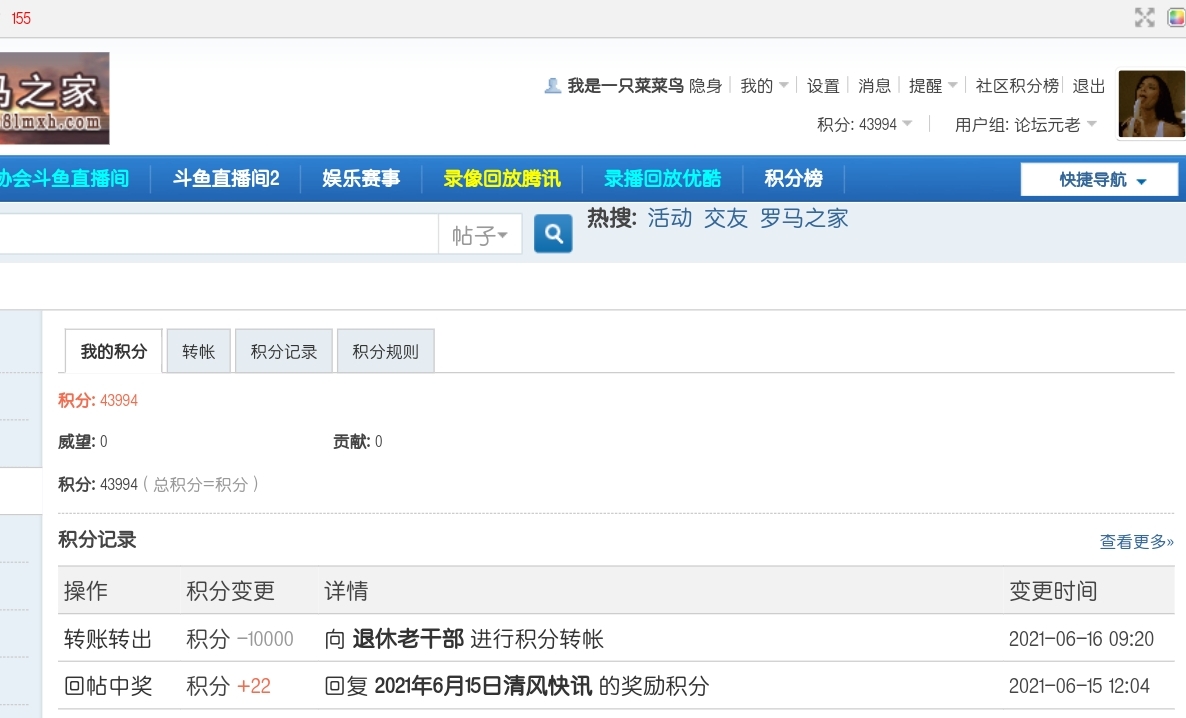Click the user silhouette icon beside username
The height and width of the screenshot is (718, 1186).
[x=552, y=86]
